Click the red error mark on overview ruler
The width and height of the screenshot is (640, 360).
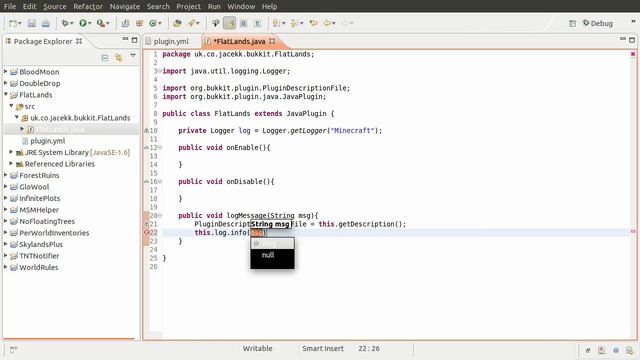tap(633, 231)
